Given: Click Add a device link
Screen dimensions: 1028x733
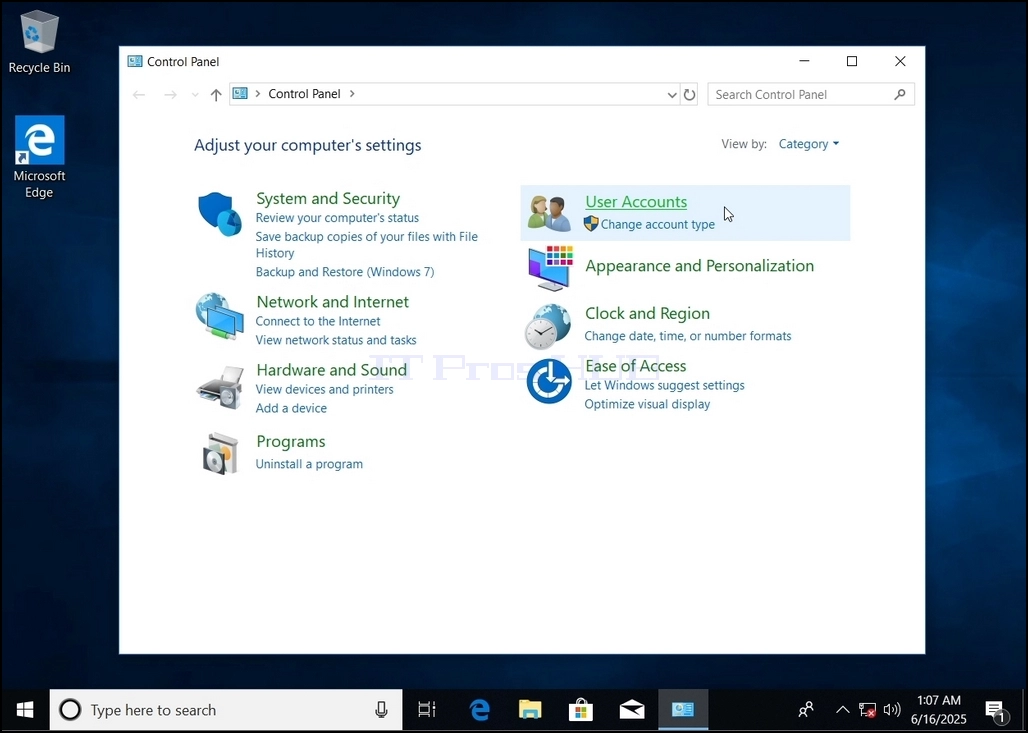Looking at the screenshot, I should (x=291, y=408).
